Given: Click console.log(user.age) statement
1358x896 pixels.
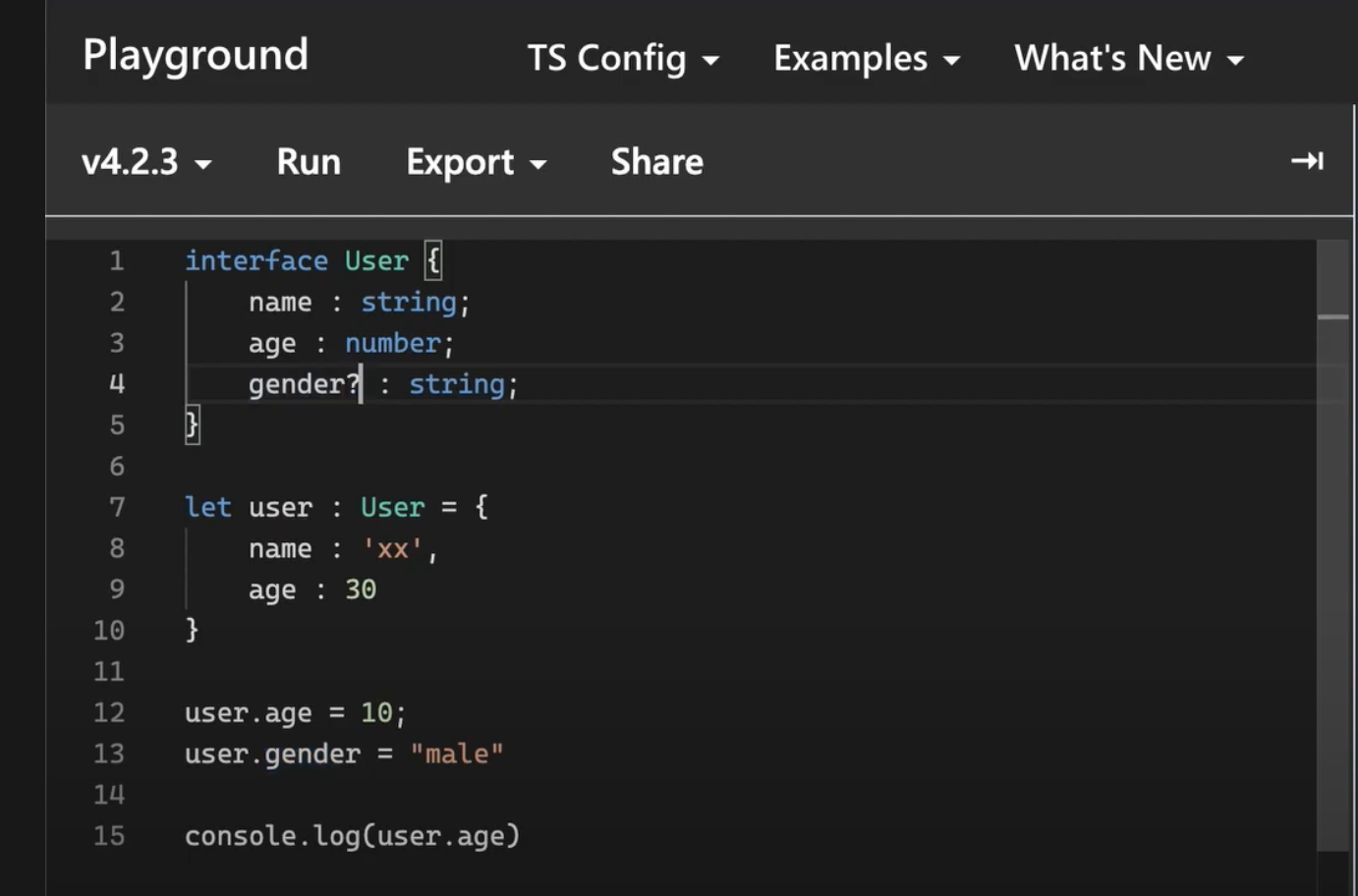Looking at the screenshot, I should point(353,836).
